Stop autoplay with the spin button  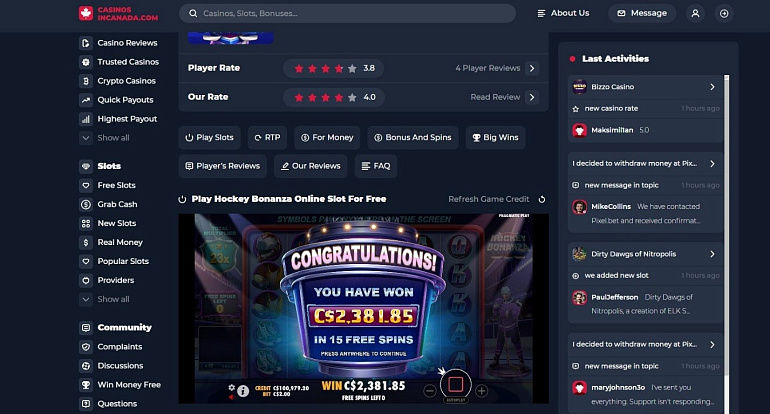click(456, 384)
